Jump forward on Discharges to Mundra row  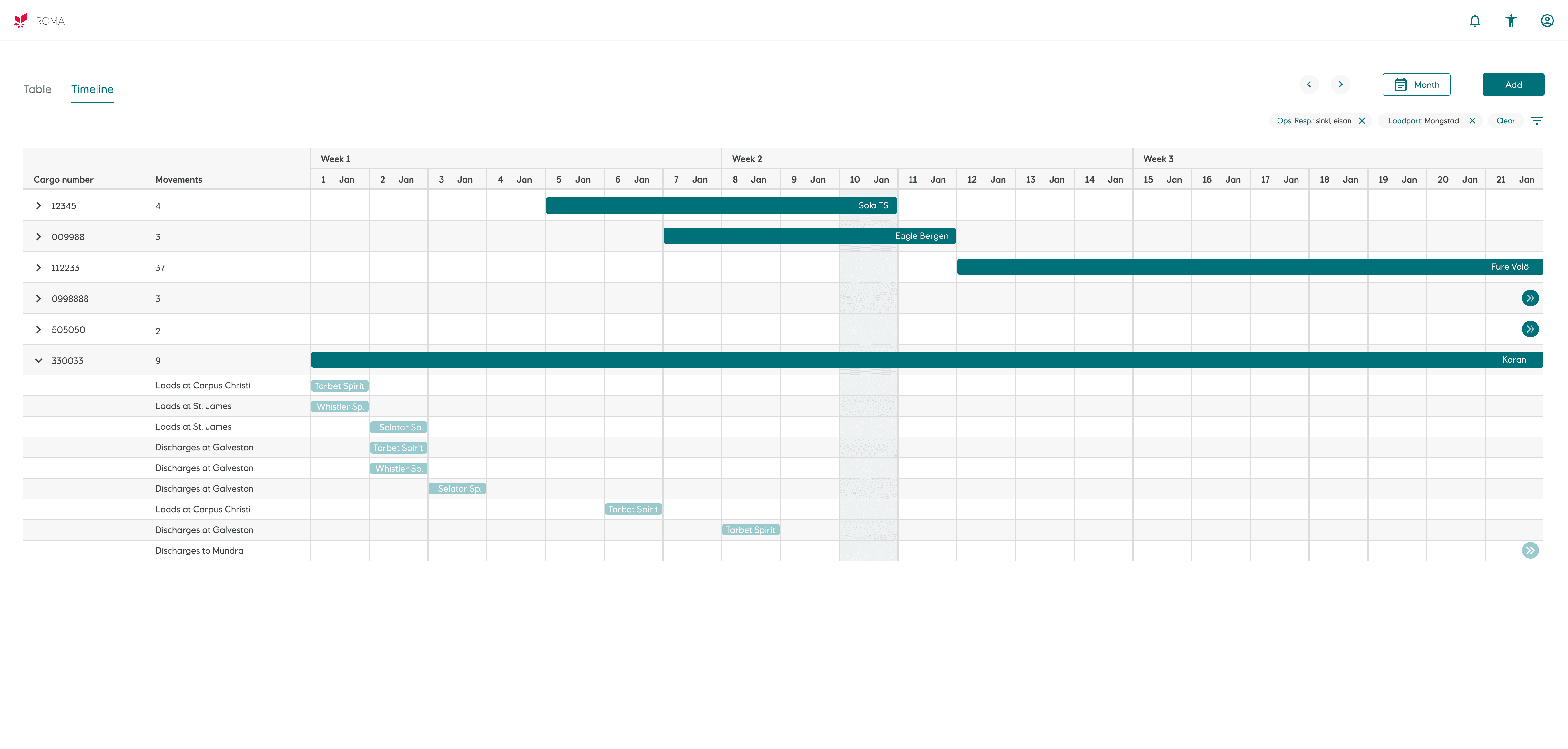tap(1530, 550)
